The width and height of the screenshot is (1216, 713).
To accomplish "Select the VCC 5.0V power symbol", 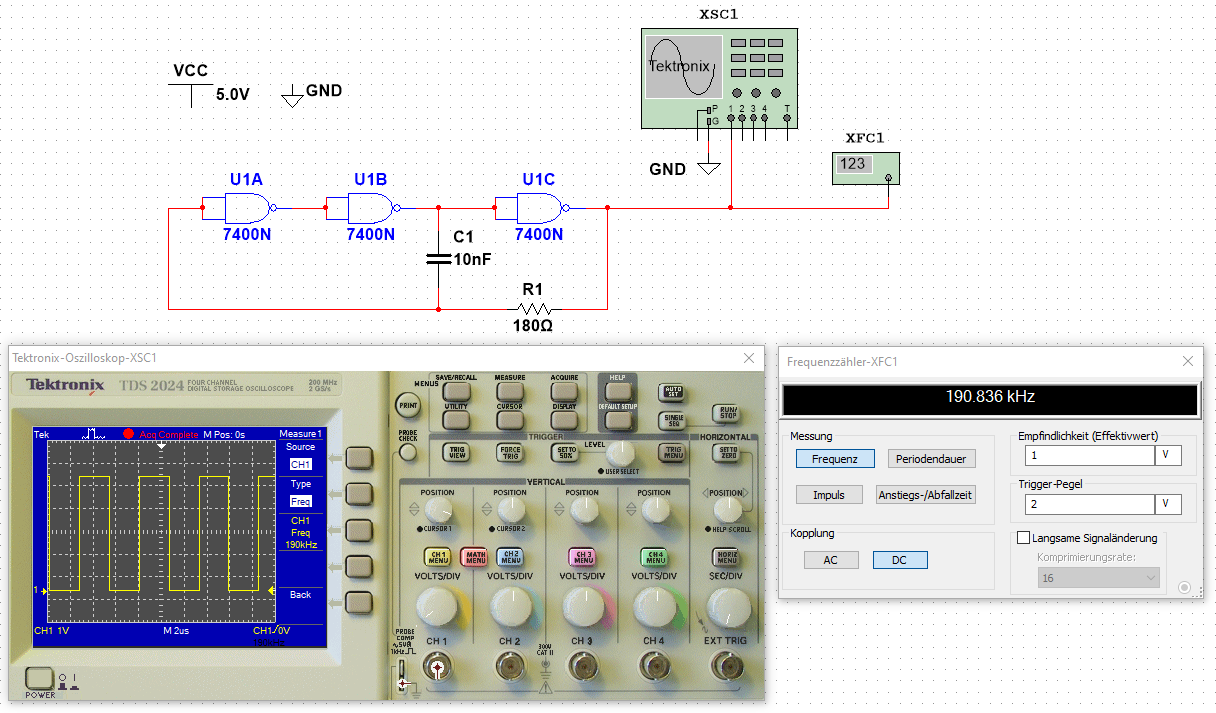I will (x=192, y=94).
